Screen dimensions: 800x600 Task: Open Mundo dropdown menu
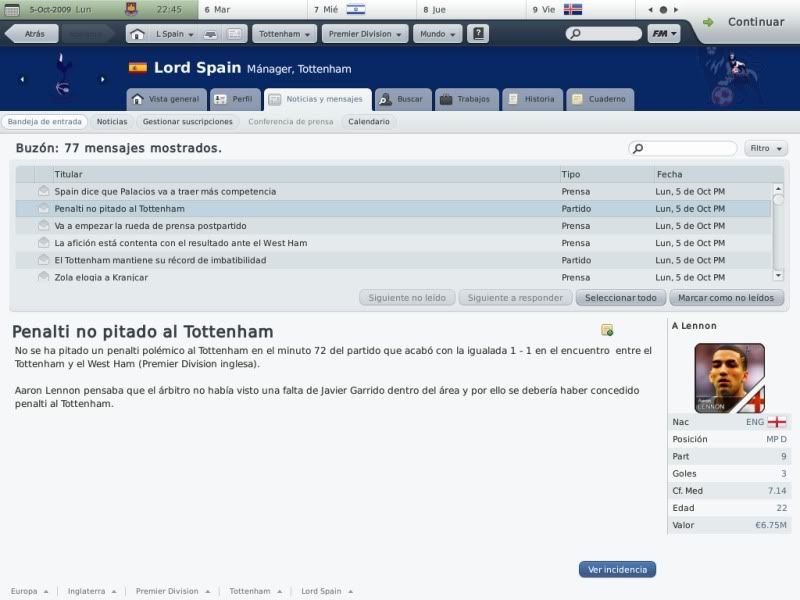(437, 34)
